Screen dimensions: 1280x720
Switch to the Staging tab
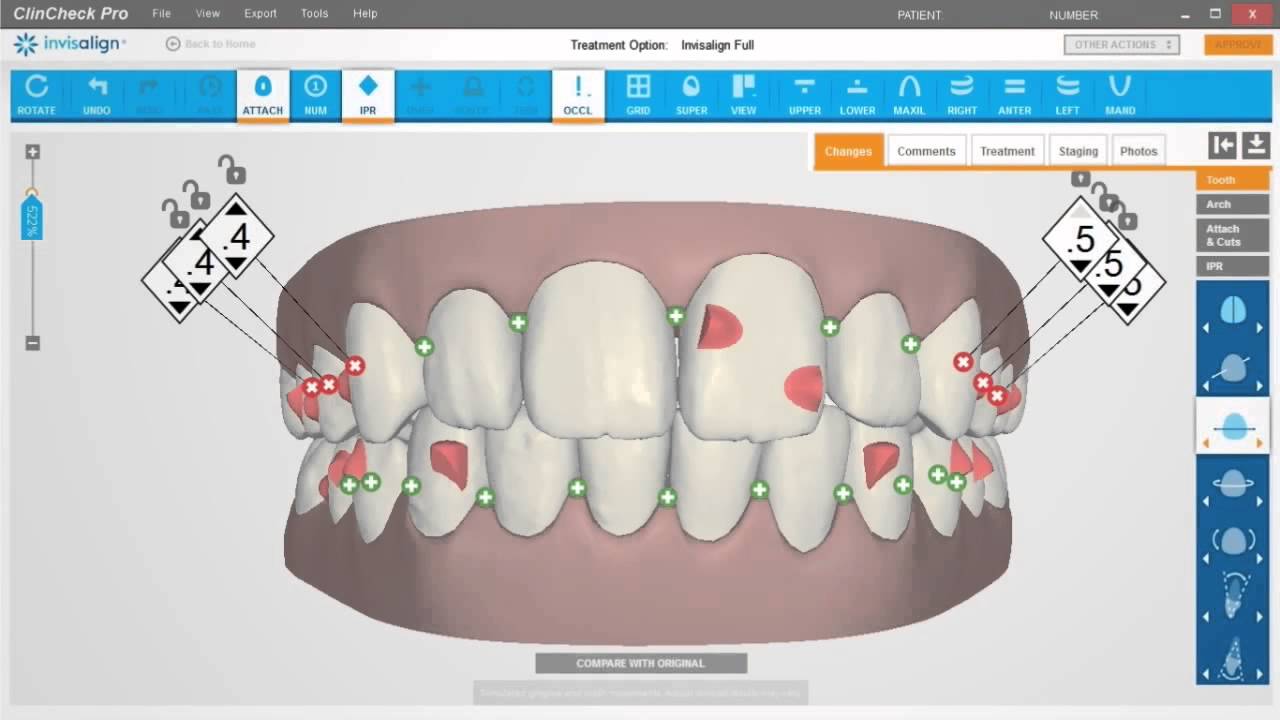[x=1078, y=151]
